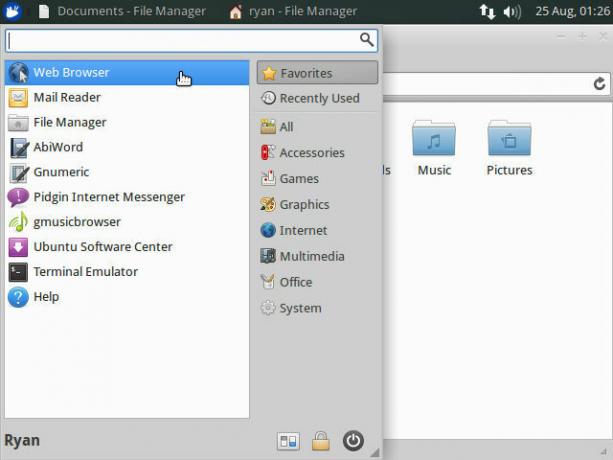
Task: Launch Pidgin Internet Messenger
Action: coord(127,197)
